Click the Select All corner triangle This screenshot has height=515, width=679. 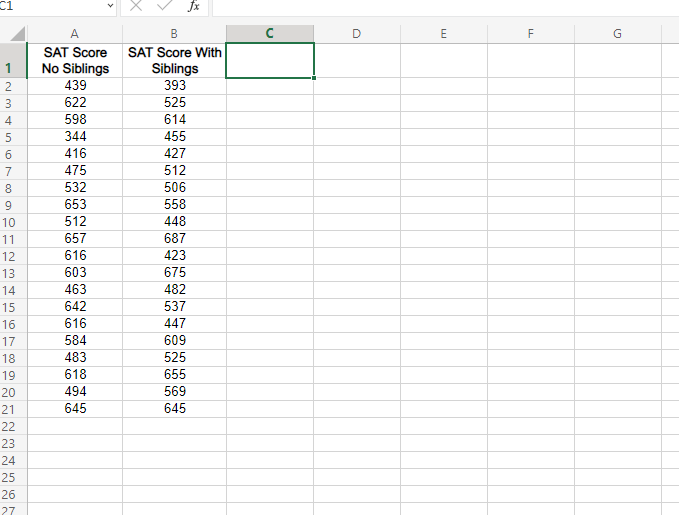click(18, 34)
